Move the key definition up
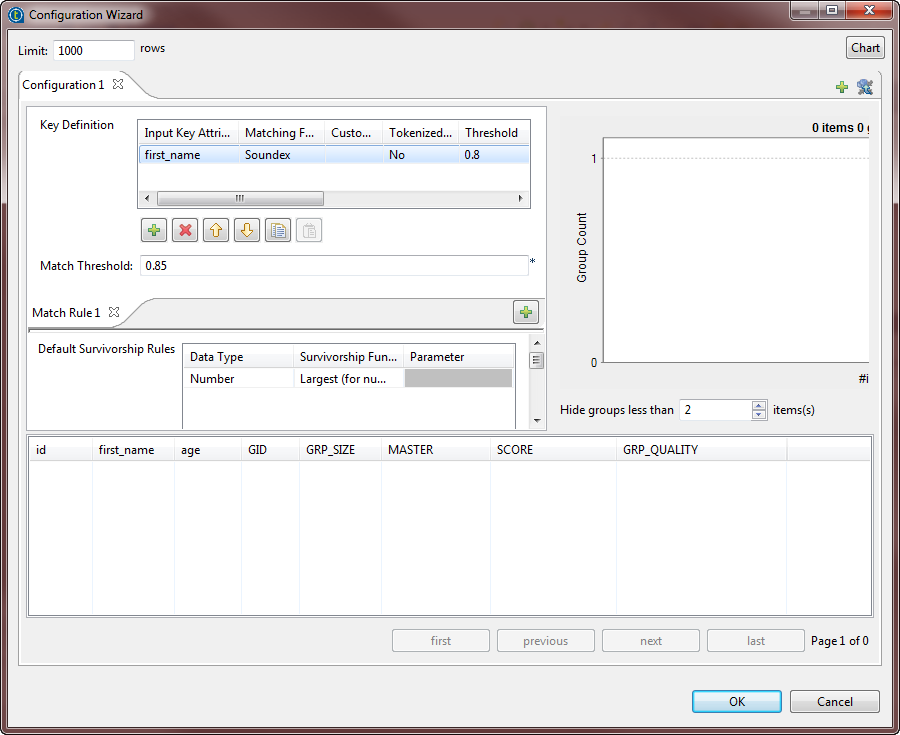The height and width of the screenshot is (735, 900). (216, 231)
